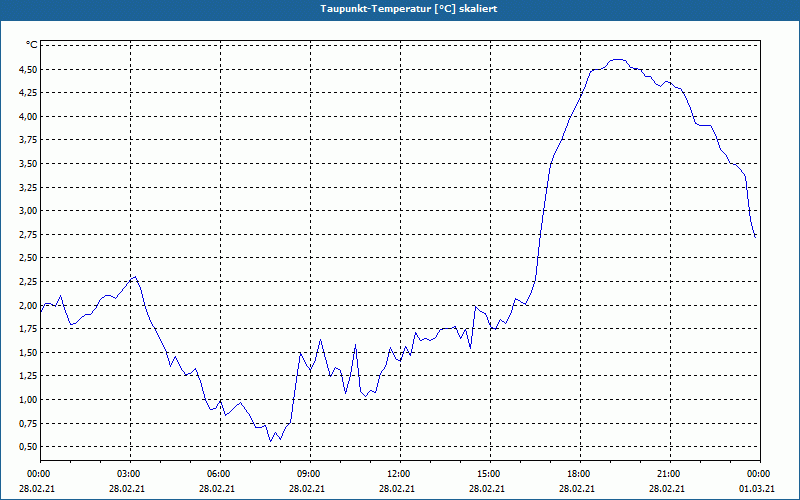This screenshot has height=500, width=800.
Task: Select the 28.02.21 date under 18:00
Action: [577, 489]
